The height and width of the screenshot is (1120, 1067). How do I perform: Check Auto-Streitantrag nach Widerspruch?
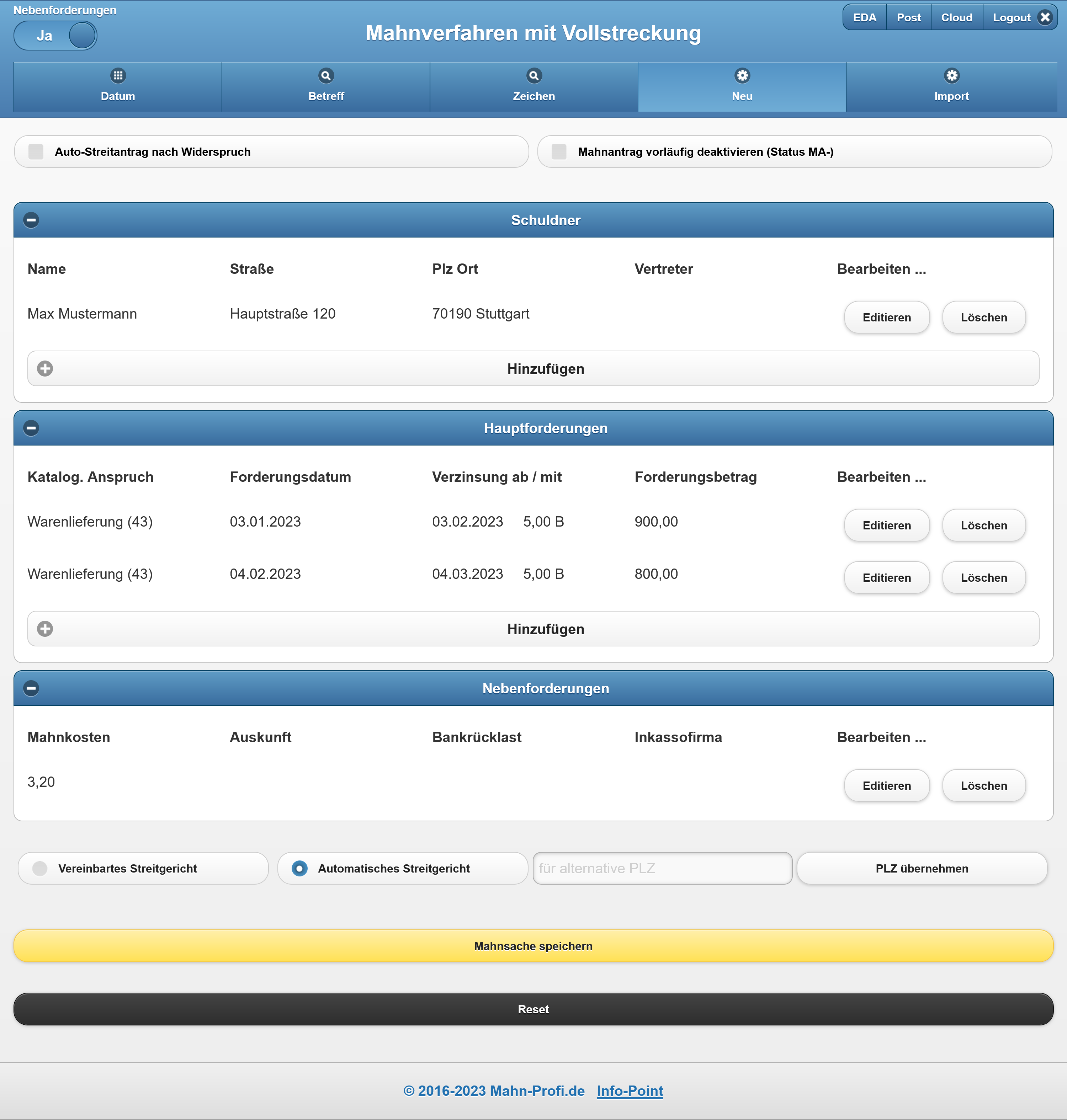[x=36, y=152]
